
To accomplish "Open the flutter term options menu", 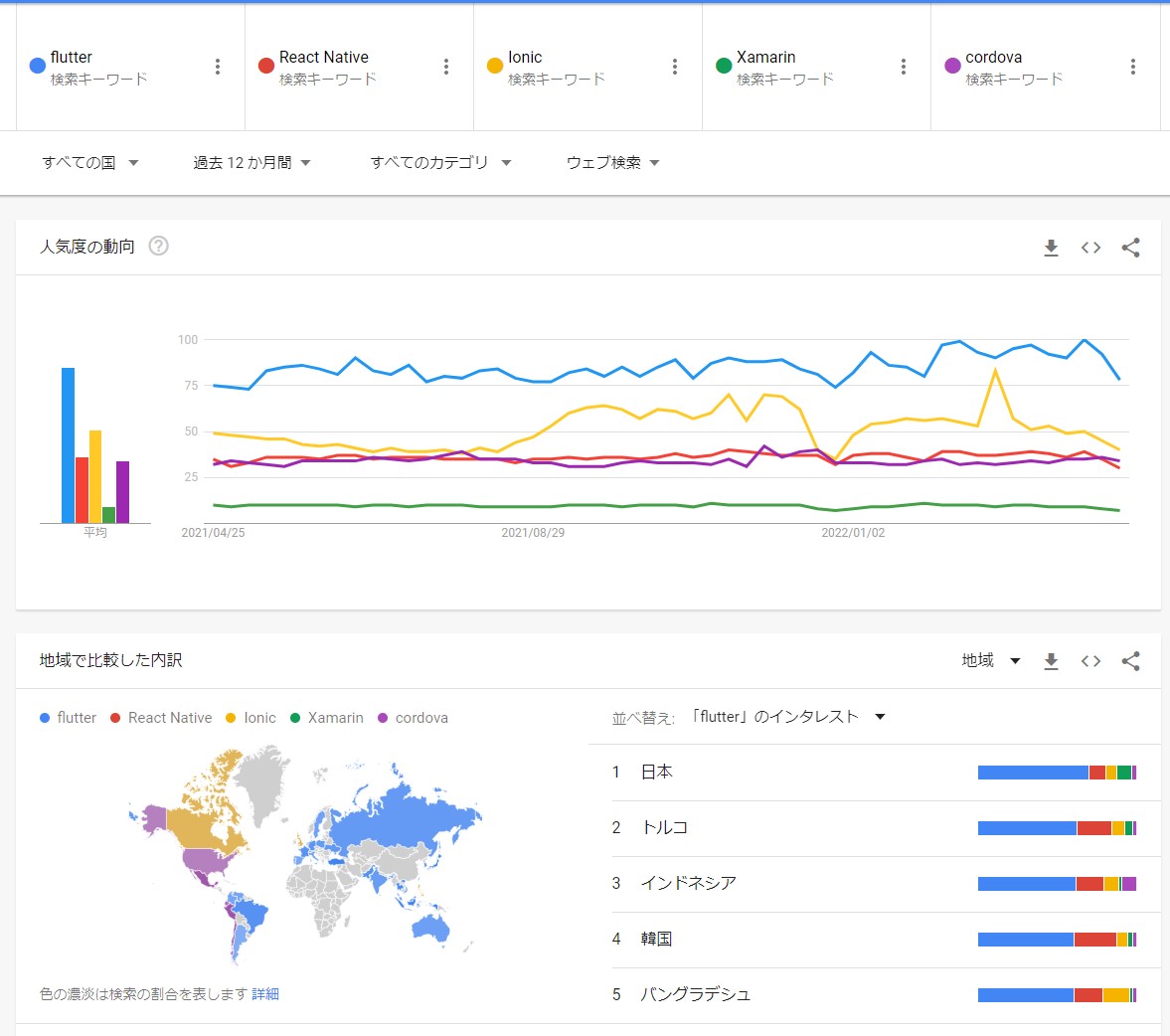I will click(x=217, y=67).
